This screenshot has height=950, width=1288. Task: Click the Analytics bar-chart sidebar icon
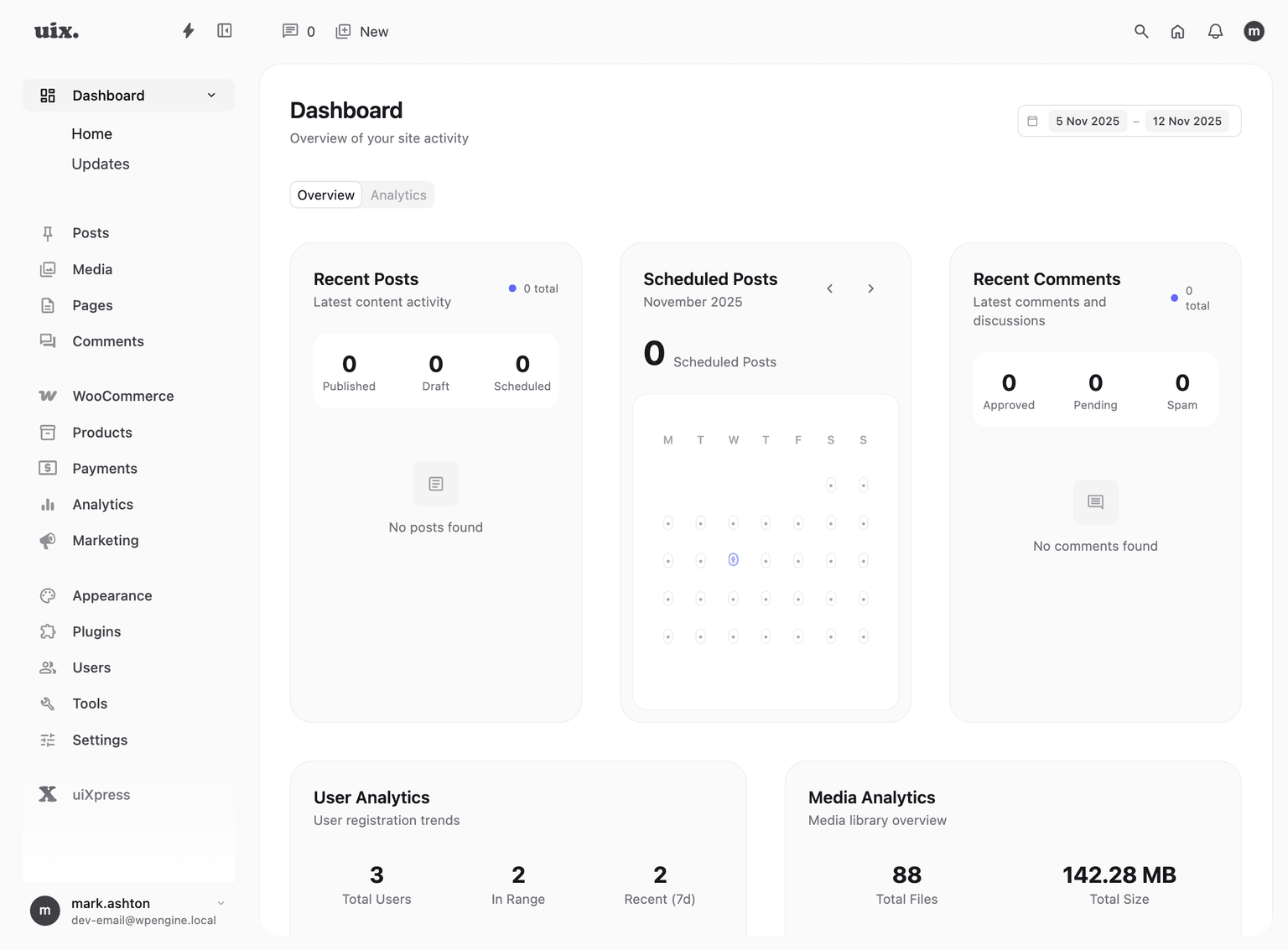point(48,504)
